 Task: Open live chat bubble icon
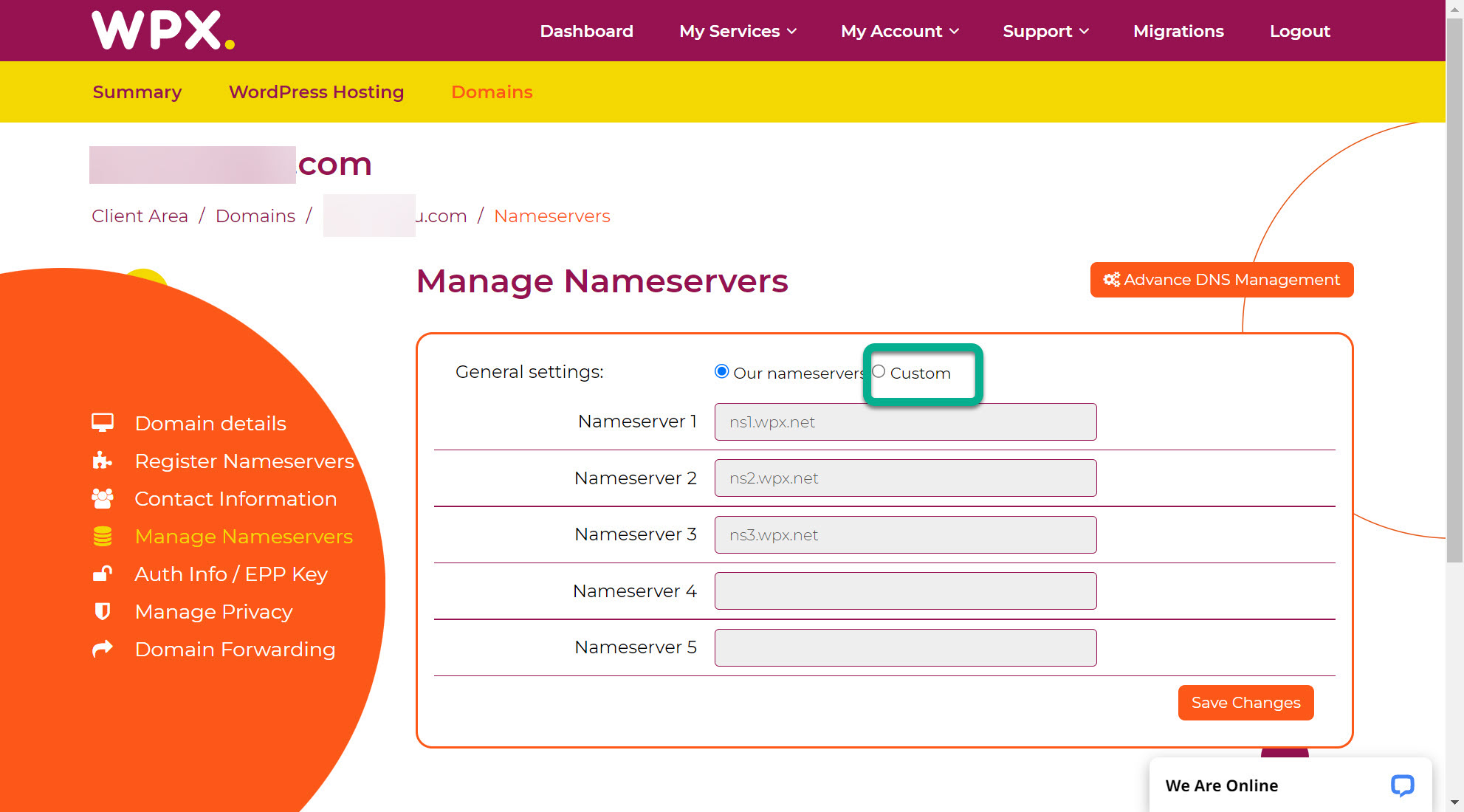pos(1402,785)
